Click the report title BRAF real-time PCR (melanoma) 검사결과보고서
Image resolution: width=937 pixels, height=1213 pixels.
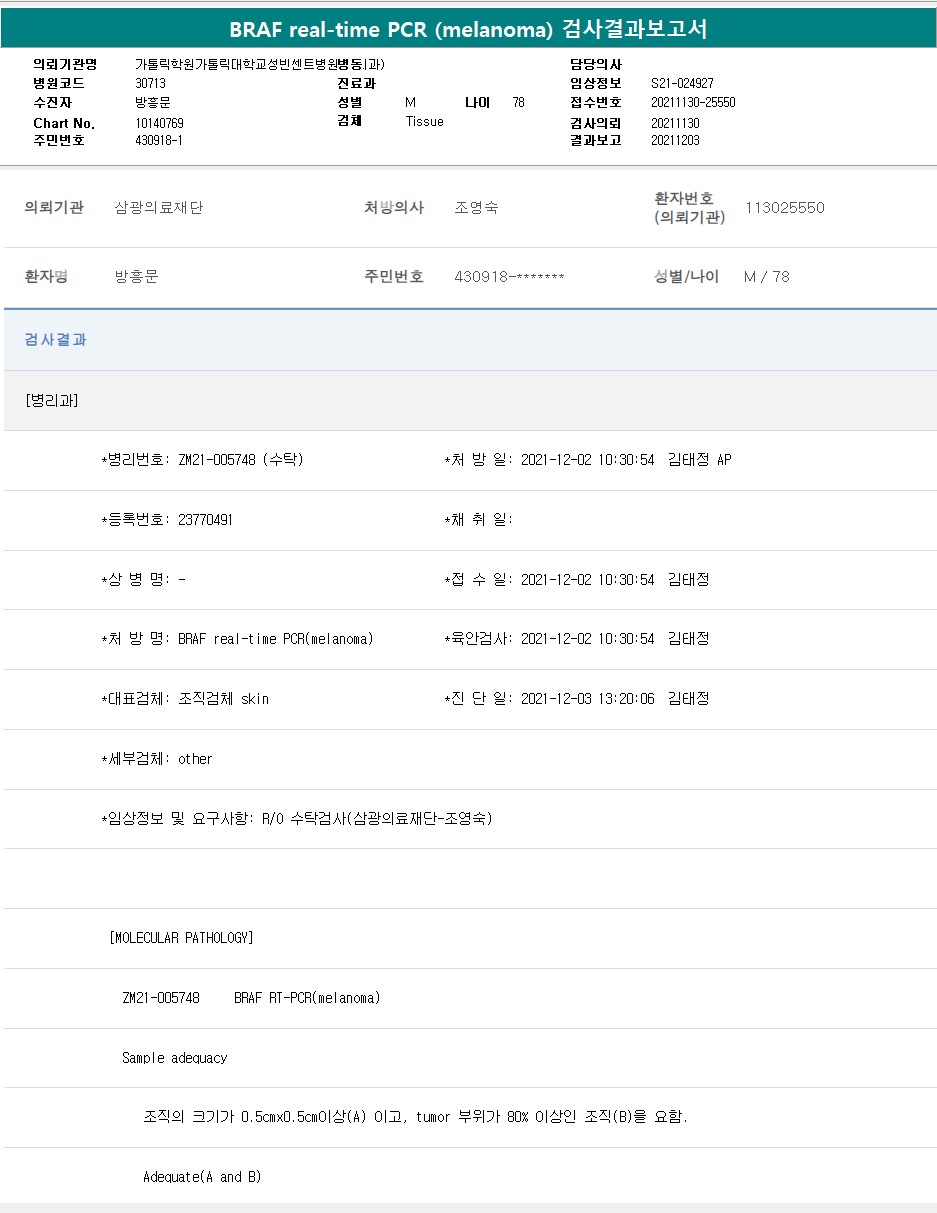[x=468, y=29]
